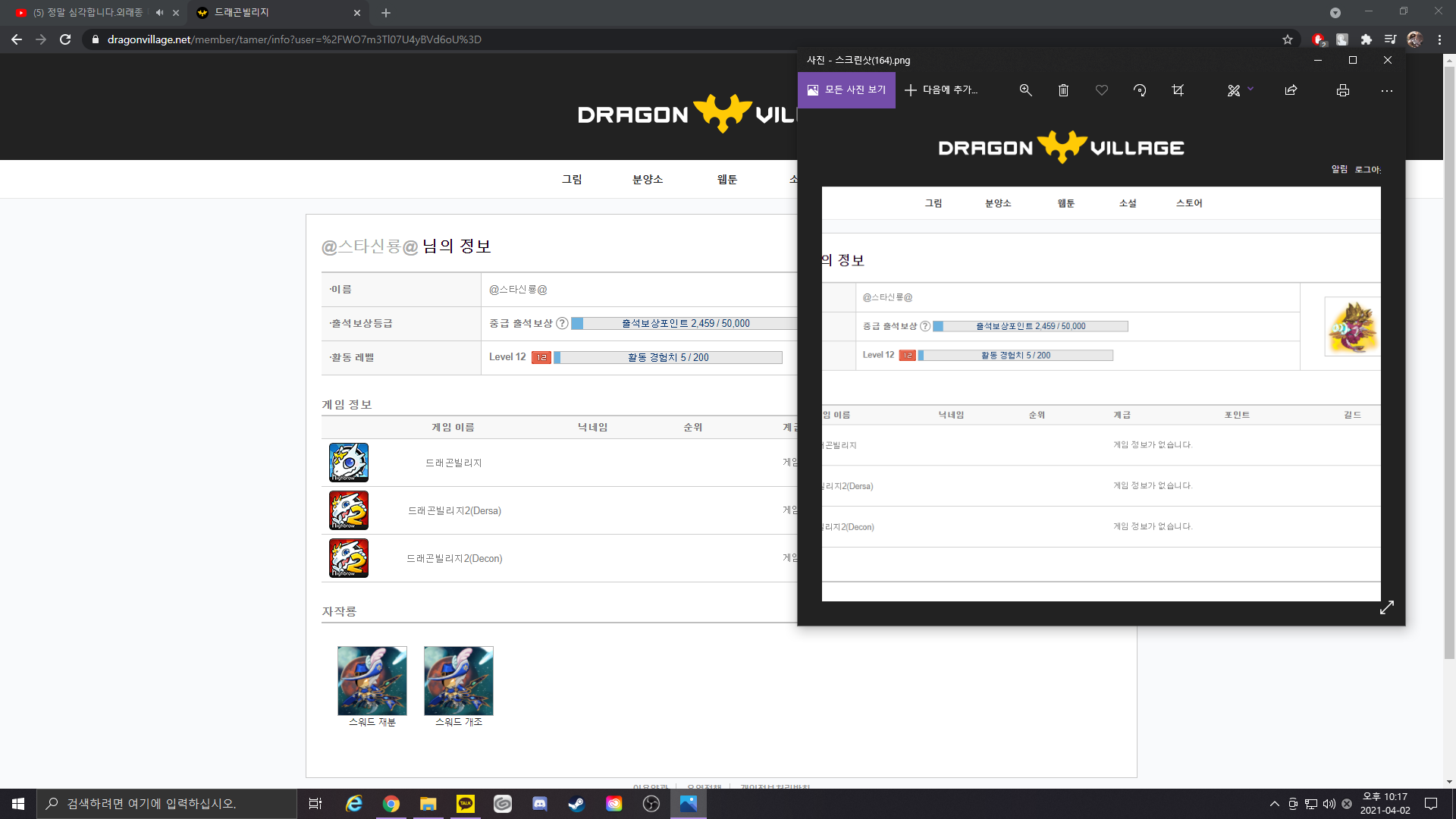Open KakaoTalk from the taskbar

coord(466,804)
